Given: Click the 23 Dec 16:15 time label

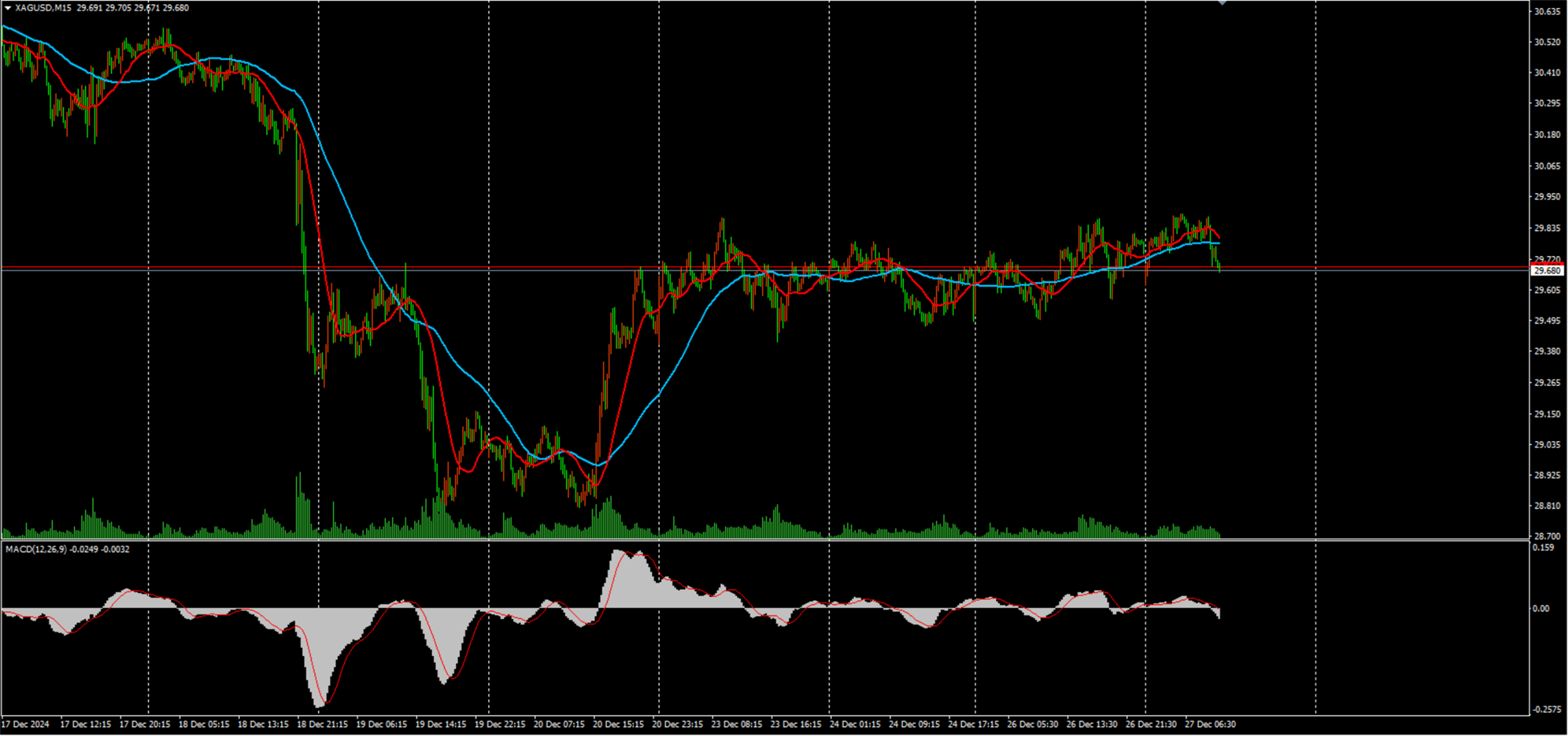Looking at the screenshot, I should 796,725.
